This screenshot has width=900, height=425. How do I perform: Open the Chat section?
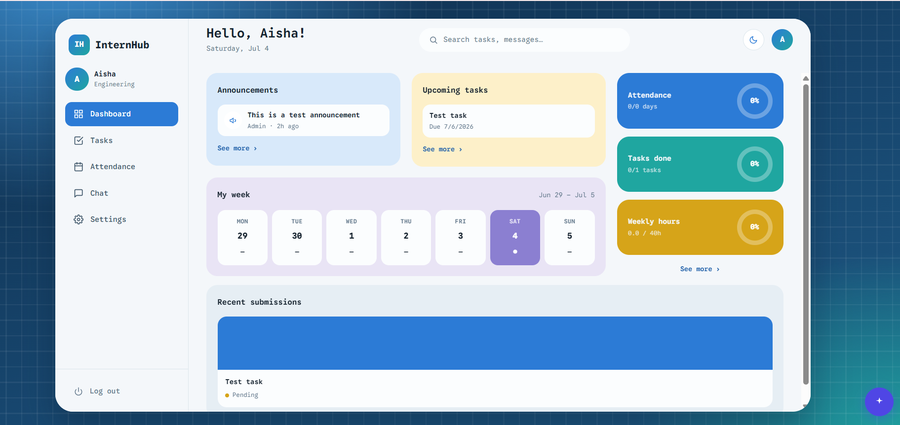122,193
